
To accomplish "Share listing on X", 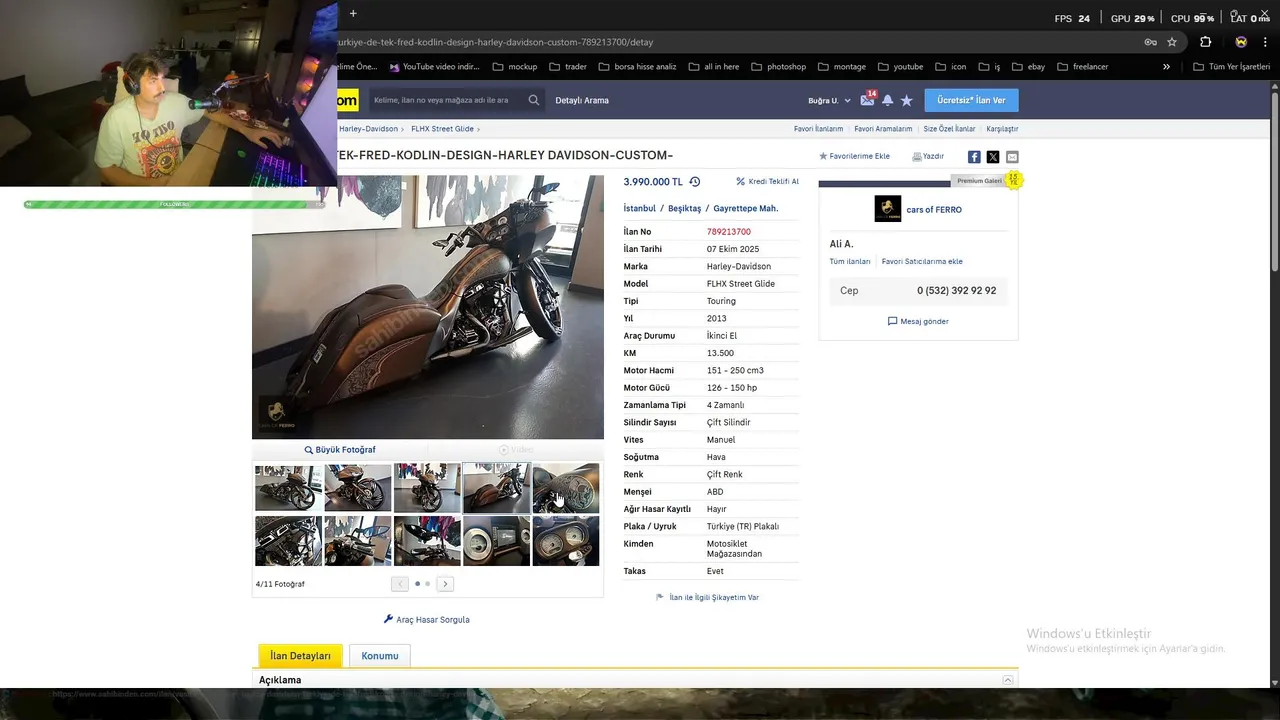I will click(993, 157).
